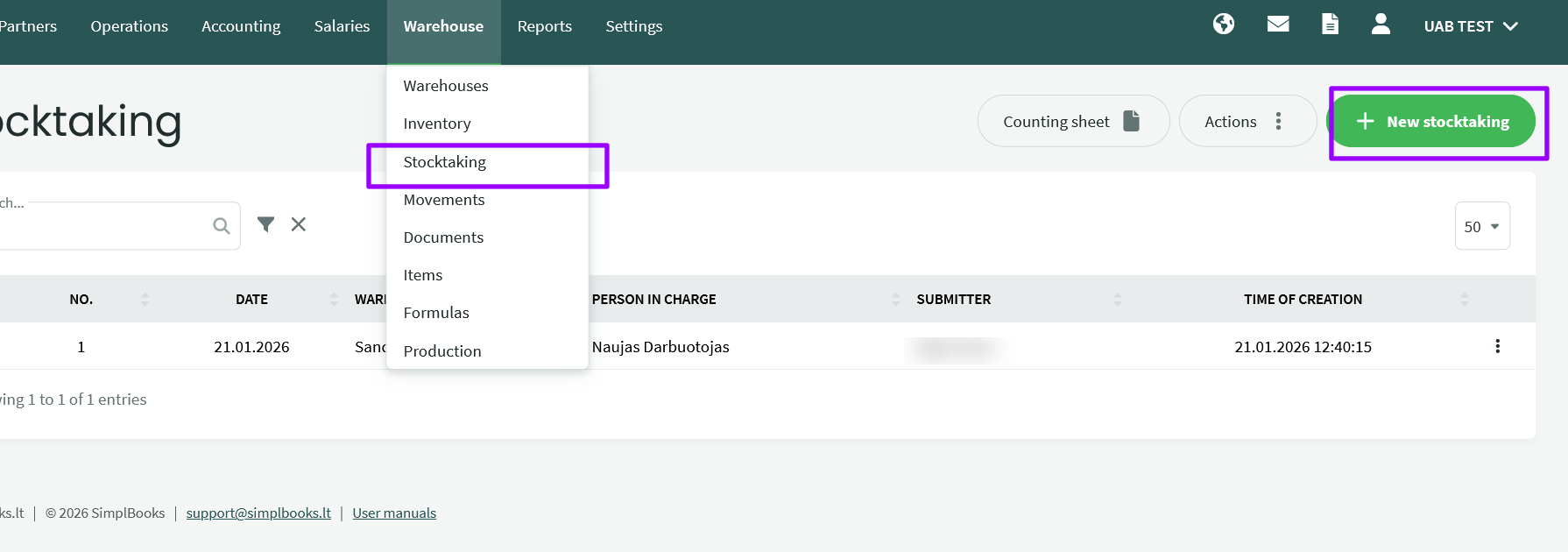Open row options three-dot menu

[x=1497, y=346]
